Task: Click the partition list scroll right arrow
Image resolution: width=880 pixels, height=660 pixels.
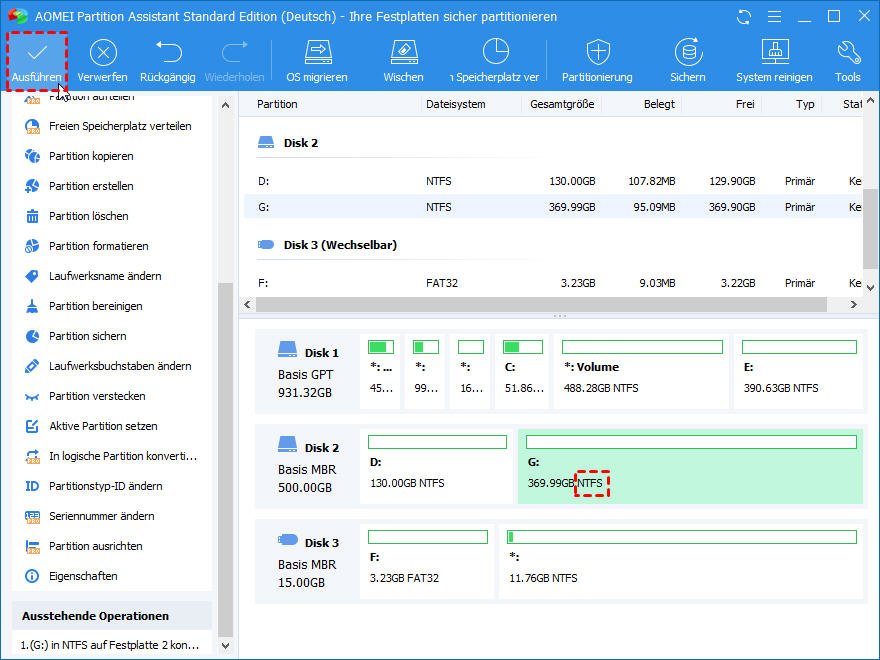Action: 854,305
